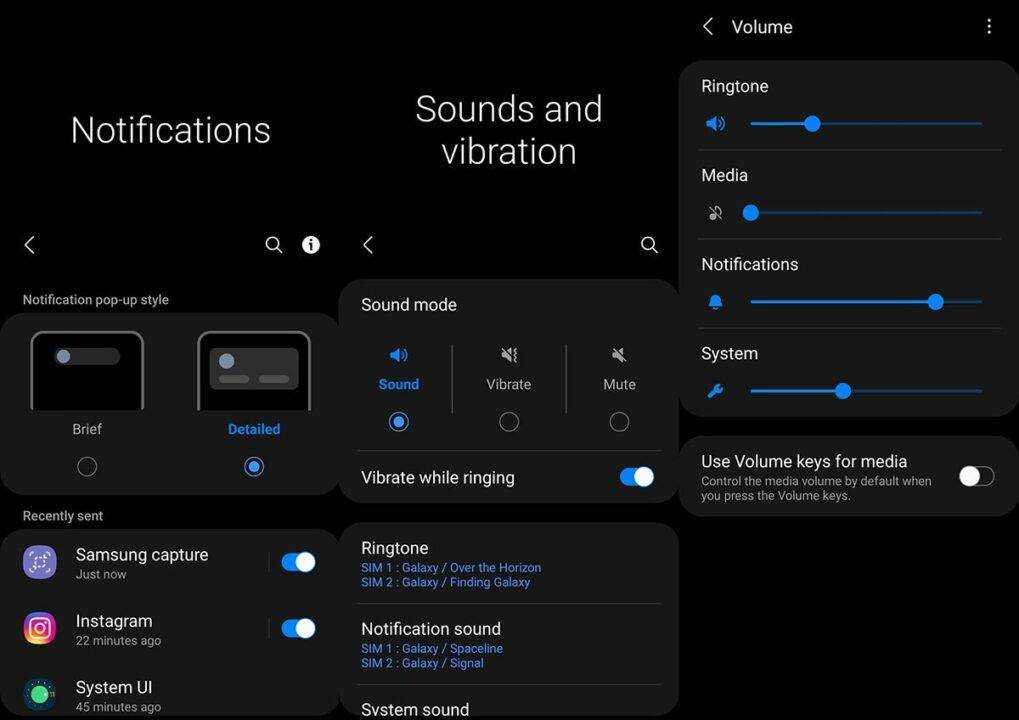
Task: Tap the System wrench volume icon
Action: (x=715, y=391)
